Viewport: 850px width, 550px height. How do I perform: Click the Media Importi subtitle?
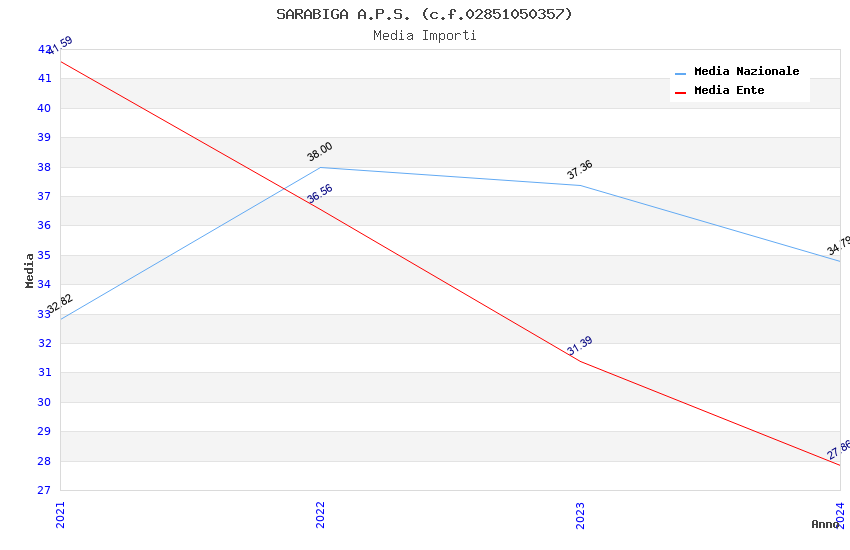(x=424, y=36)
